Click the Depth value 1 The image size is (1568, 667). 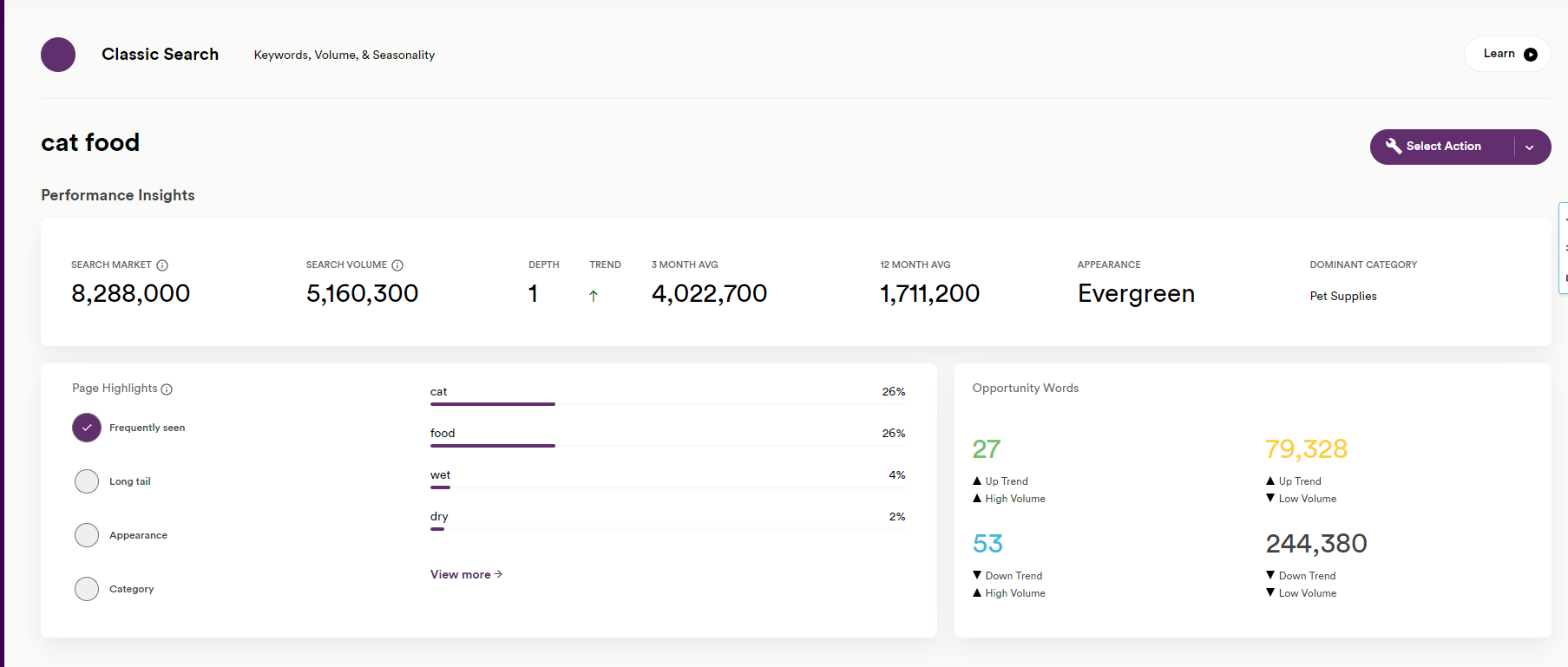pyautogui.click(x=533, y=294)
